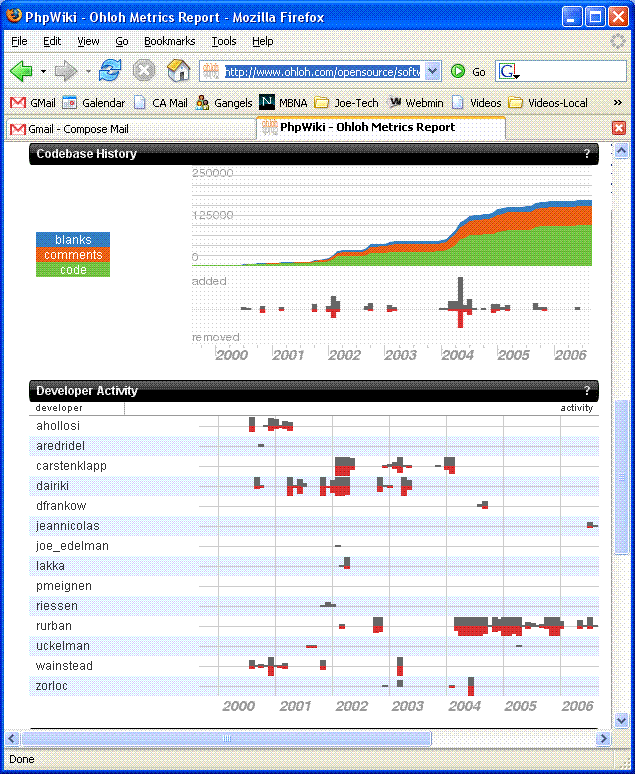
Task: Open Developer Activity help question mark
Action: (x=587, y=391)
